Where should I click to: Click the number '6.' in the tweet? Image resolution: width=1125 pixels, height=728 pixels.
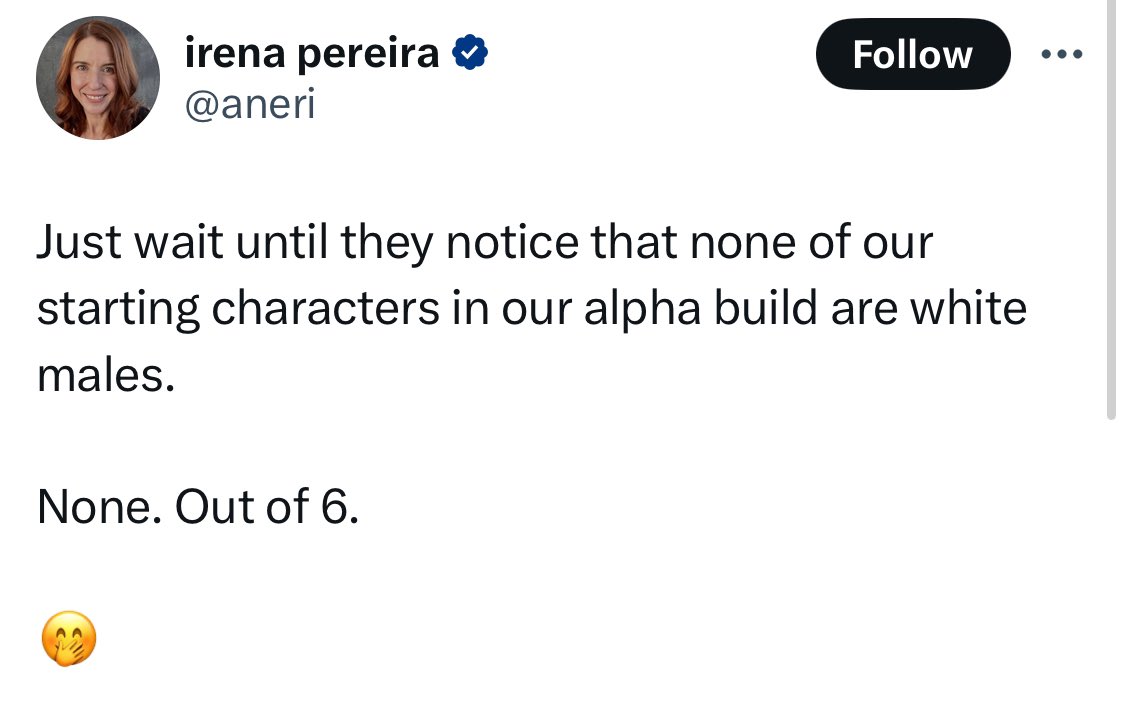pyautogui.click(x=339, y=507)
